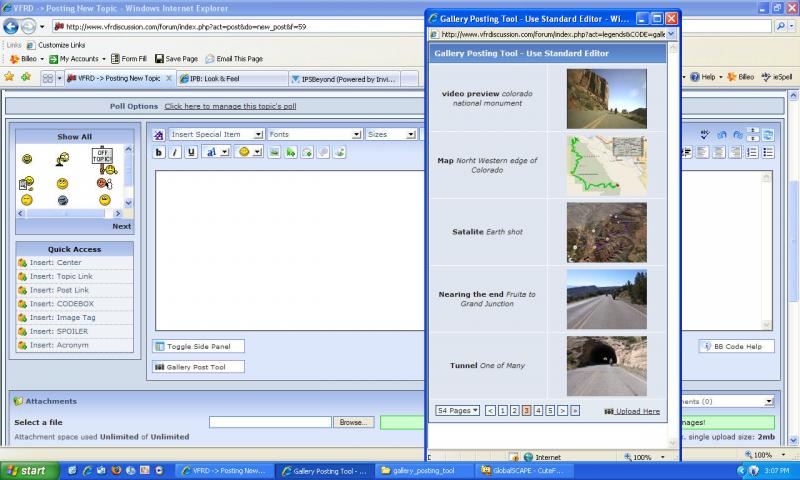
Task: Click the next page arrow in gallery pagination
Action: (562, 410)
